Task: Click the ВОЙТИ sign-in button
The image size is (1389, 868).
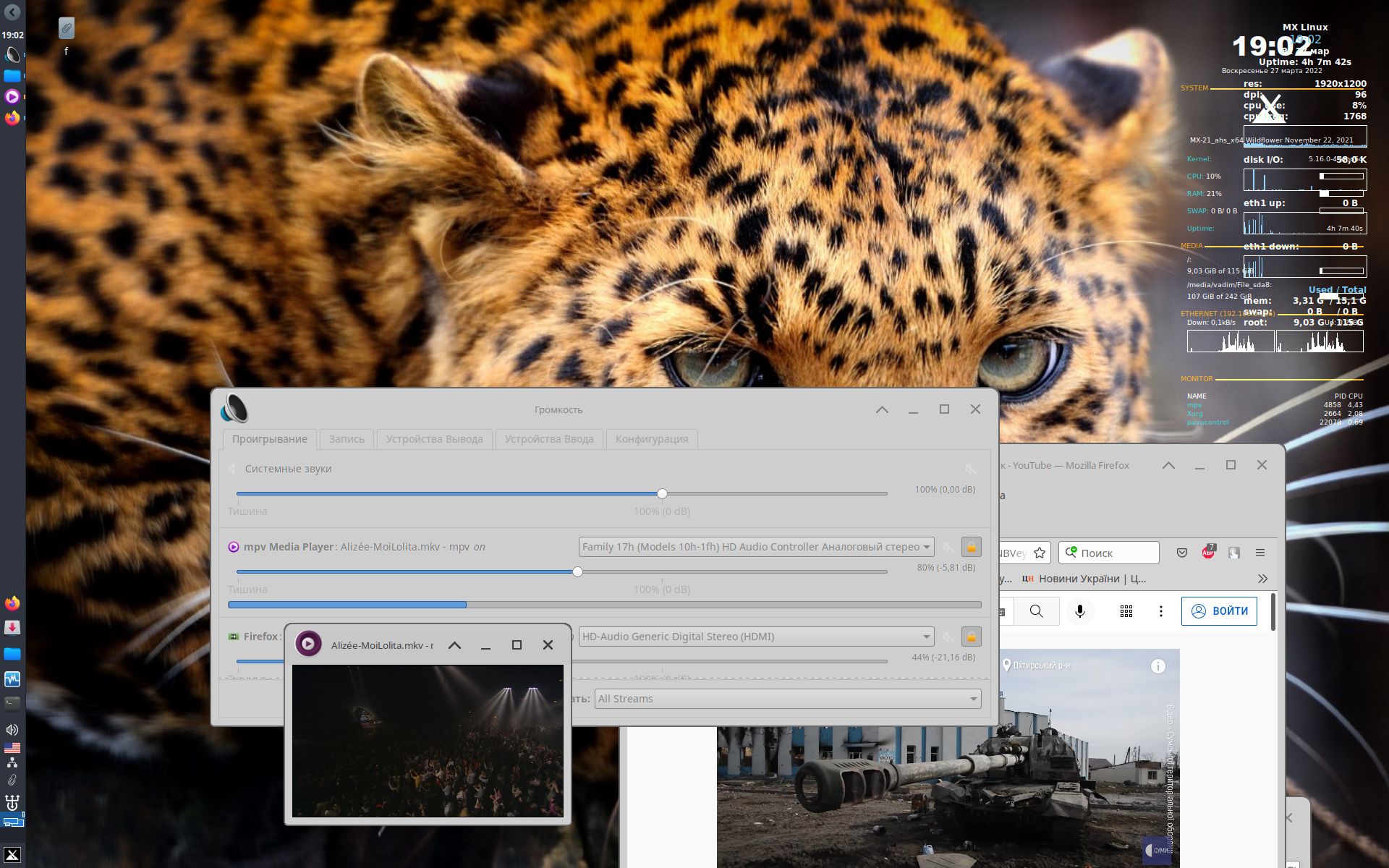Action: [x=1219, y=611]
